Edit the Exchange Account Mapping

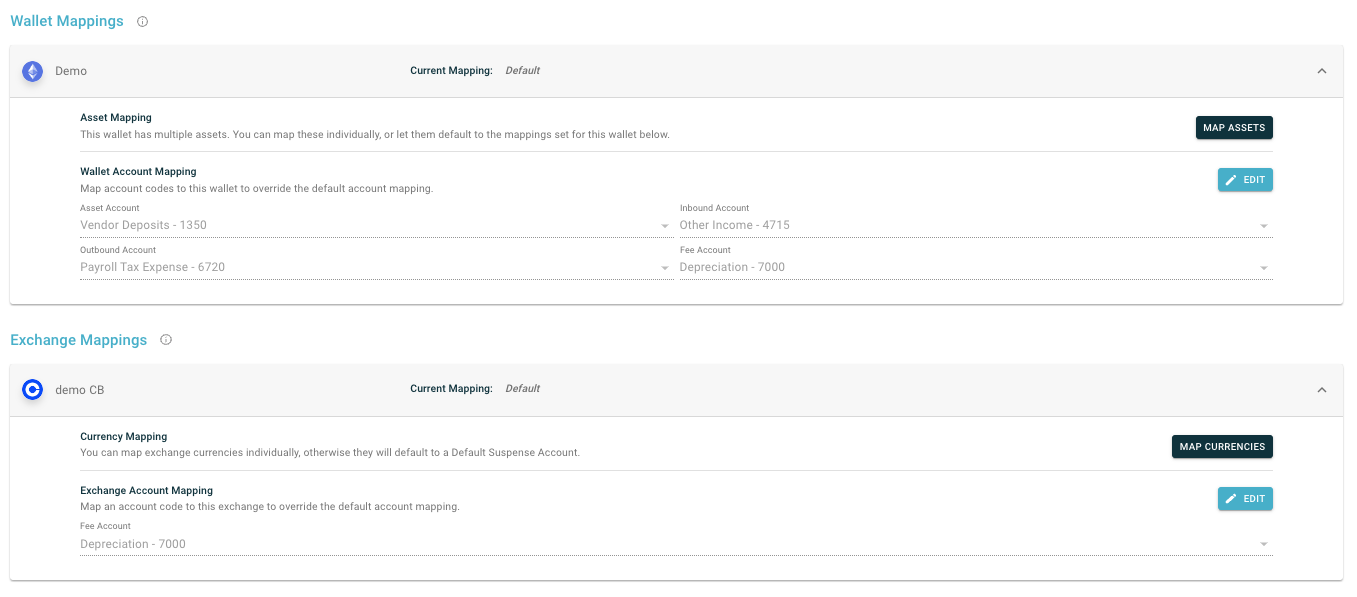click(x=1245, y=499)
